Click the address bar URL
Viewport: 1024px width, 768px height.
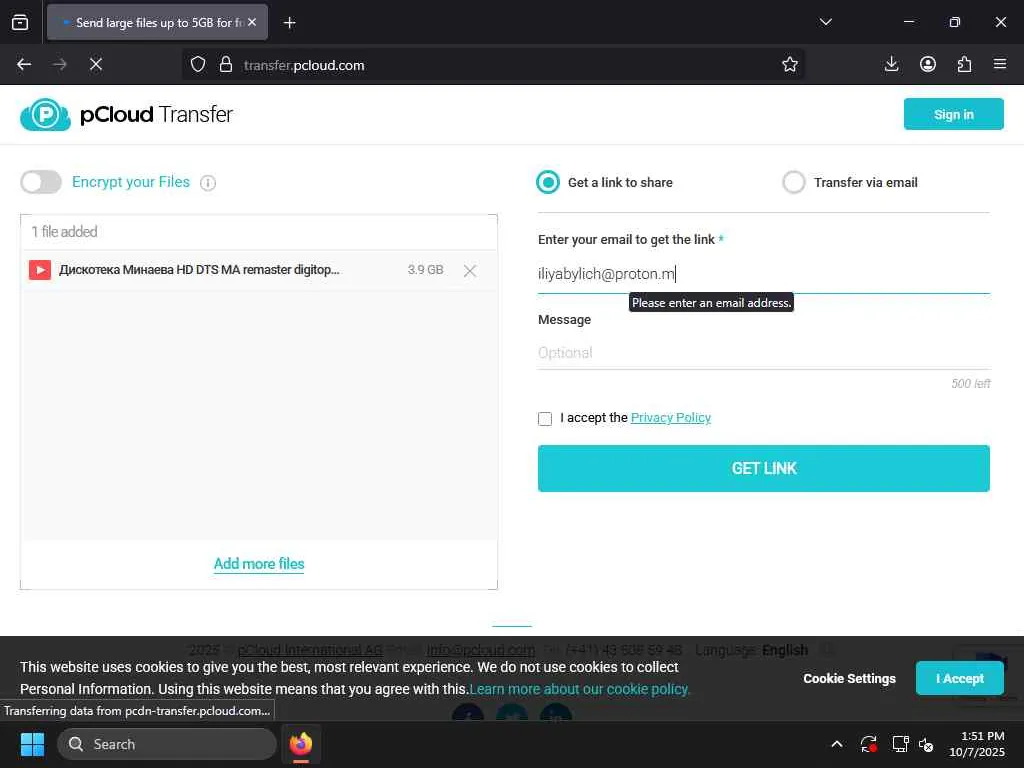pyautogui.click(x=304, y=65)
